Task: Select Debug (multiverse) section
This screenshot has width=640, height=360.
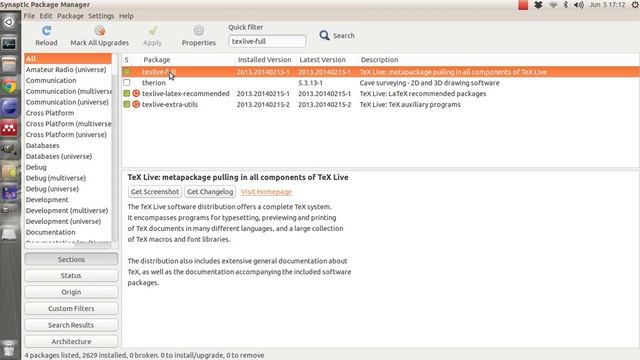Action: tap(68, 178)
